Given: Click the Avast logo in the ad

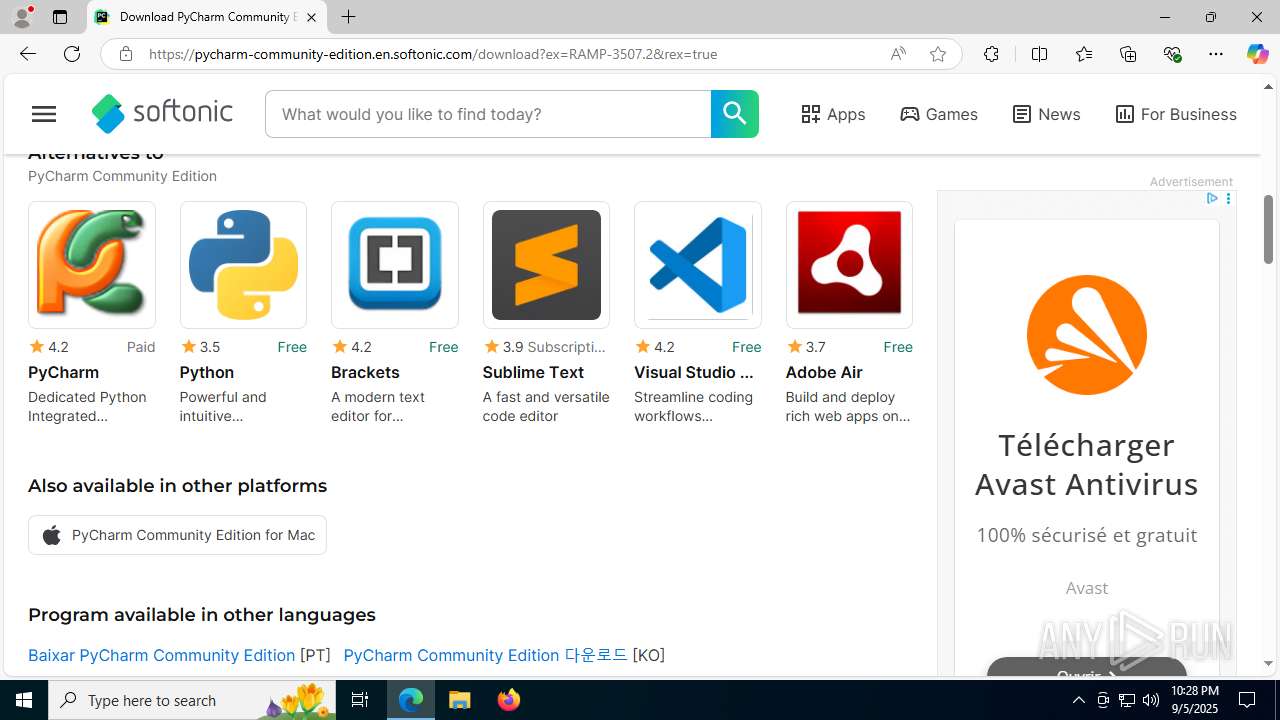Looking at the screenshot, I should click(x=1087, y=335).
